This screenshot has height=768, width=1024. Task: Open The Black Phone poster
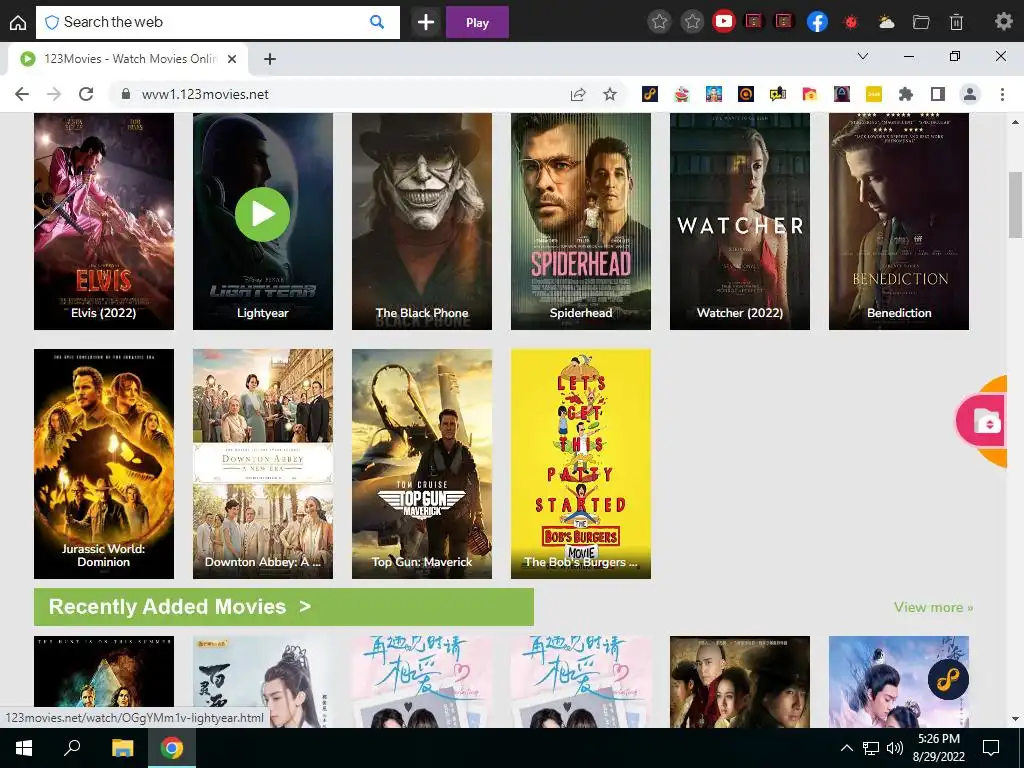422,221
